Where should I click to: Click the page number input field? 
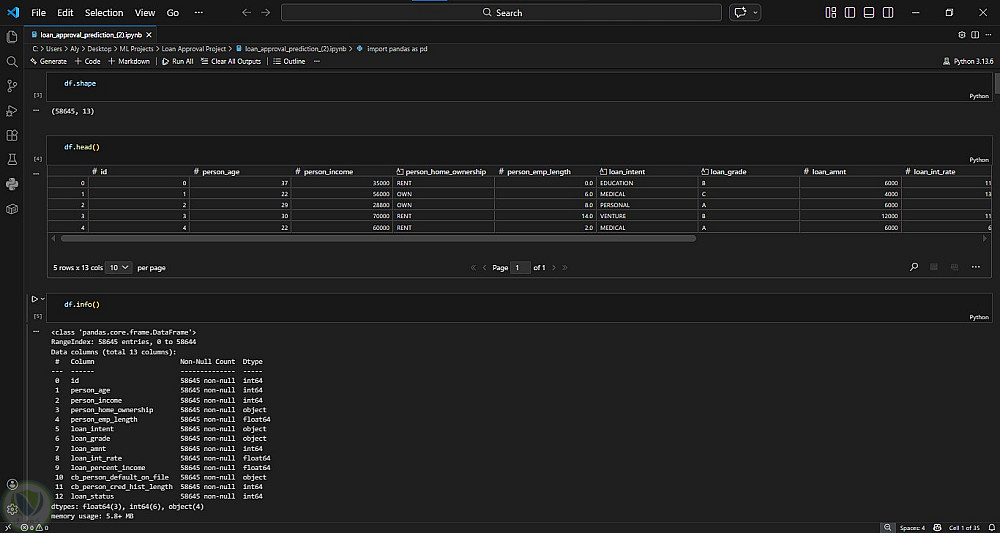[520, 268]
